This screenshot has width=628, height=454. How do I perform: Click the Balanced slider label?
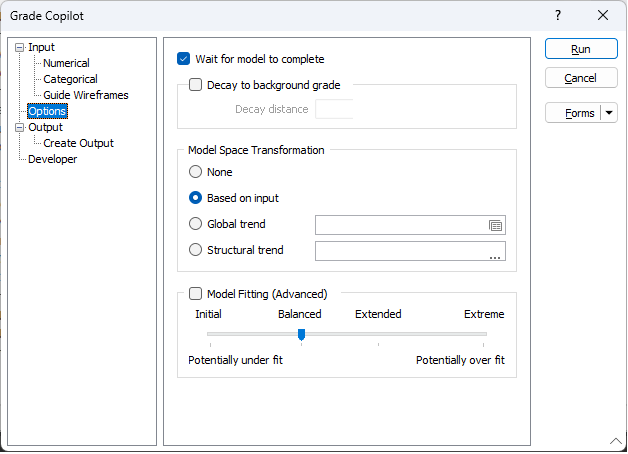[300, 314]
